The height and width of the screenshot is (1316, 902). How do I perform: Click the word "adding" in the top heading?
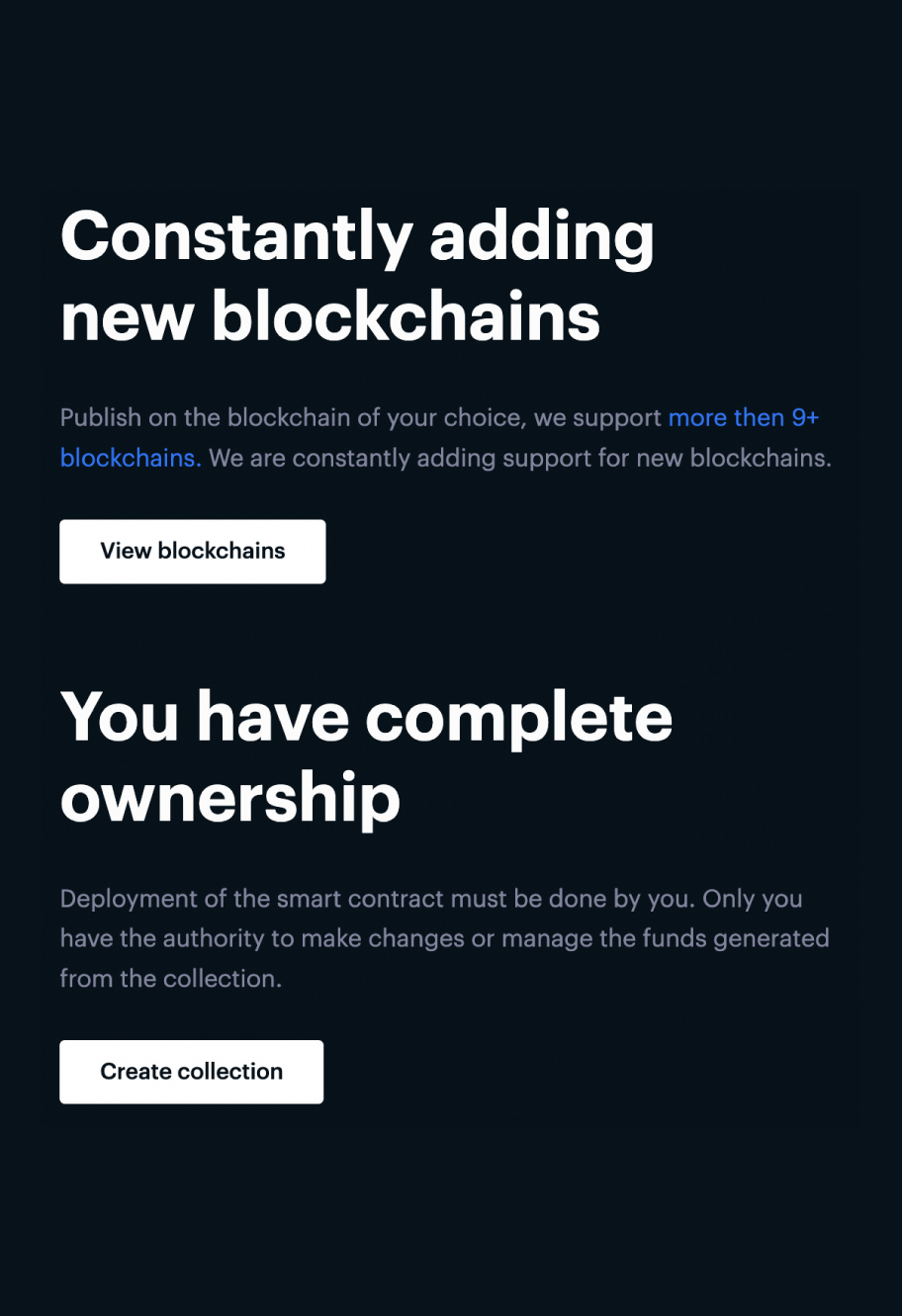point(541,237)
